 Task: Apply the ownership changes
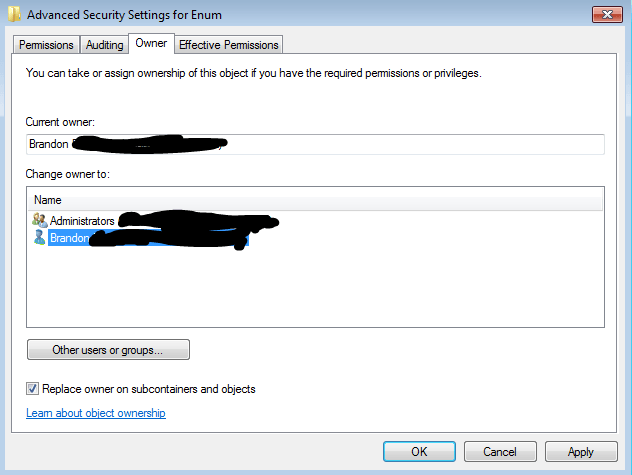pos(581,451)
